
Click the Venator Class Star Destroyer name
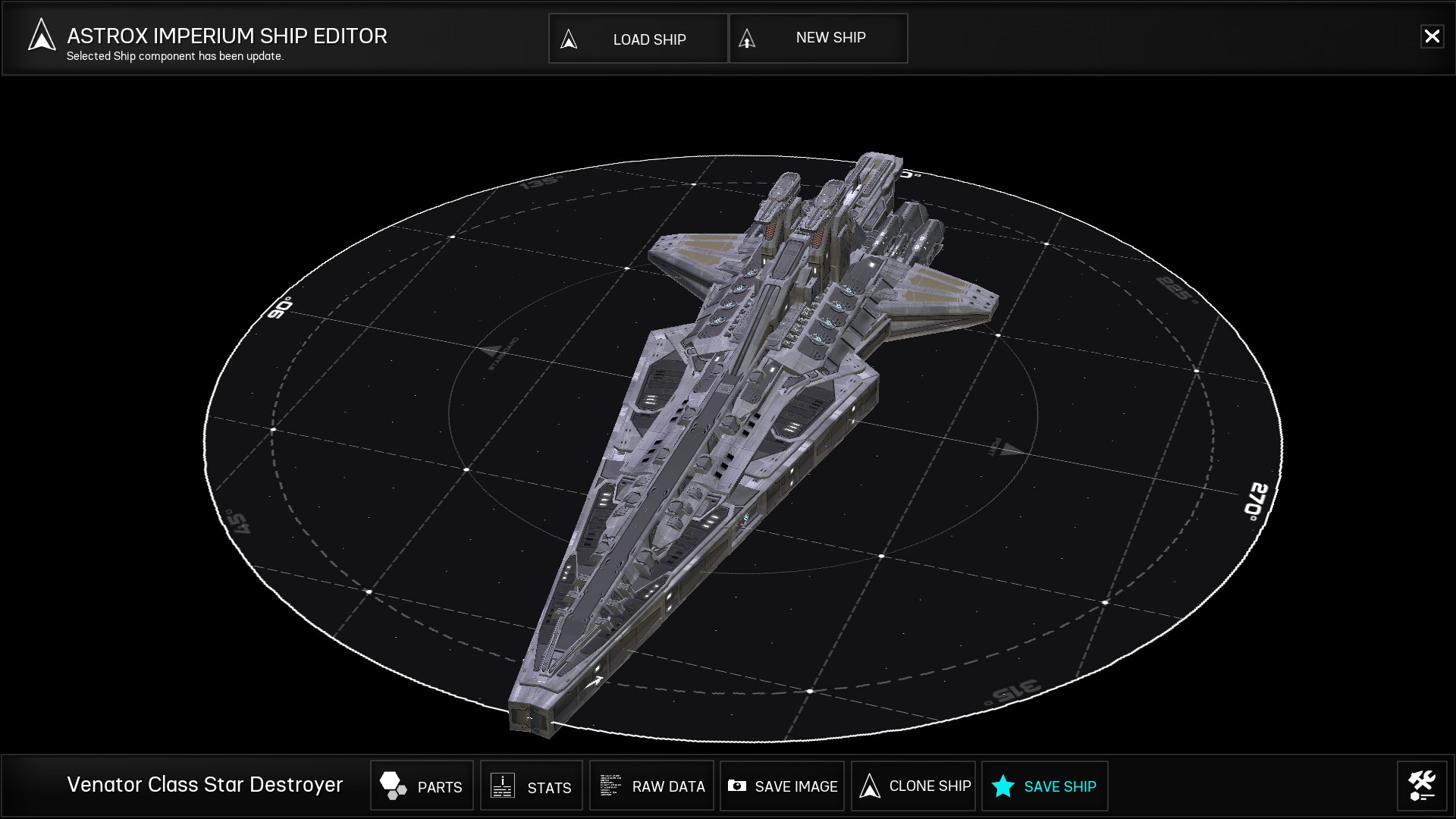click(x=205, y=785)
